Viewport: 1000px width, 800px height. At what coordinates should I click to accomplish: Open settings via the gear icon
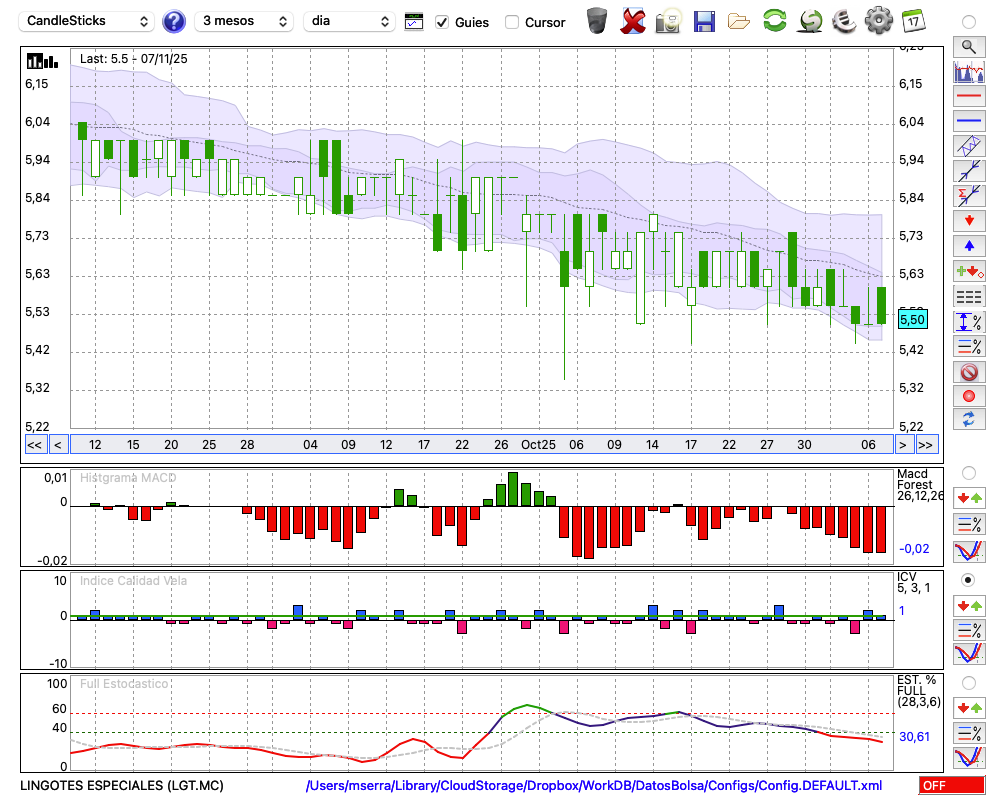[878, 21]
